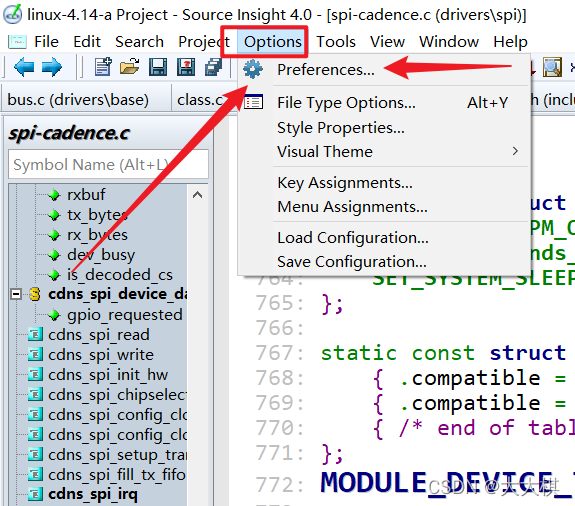The image size is (575, 506).
Task: Select is_decoded_cs member symbol
Action: pyautogui.click(x=120, y=275)
